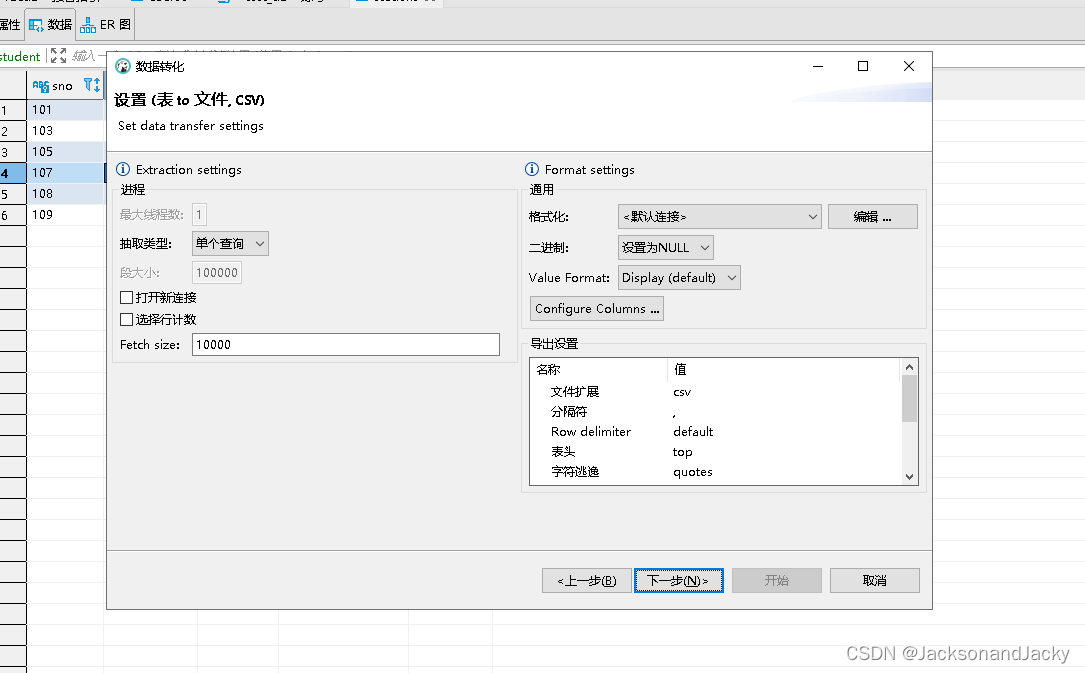
Task: Click the Configure Columns button
Action: pos(596,309)
